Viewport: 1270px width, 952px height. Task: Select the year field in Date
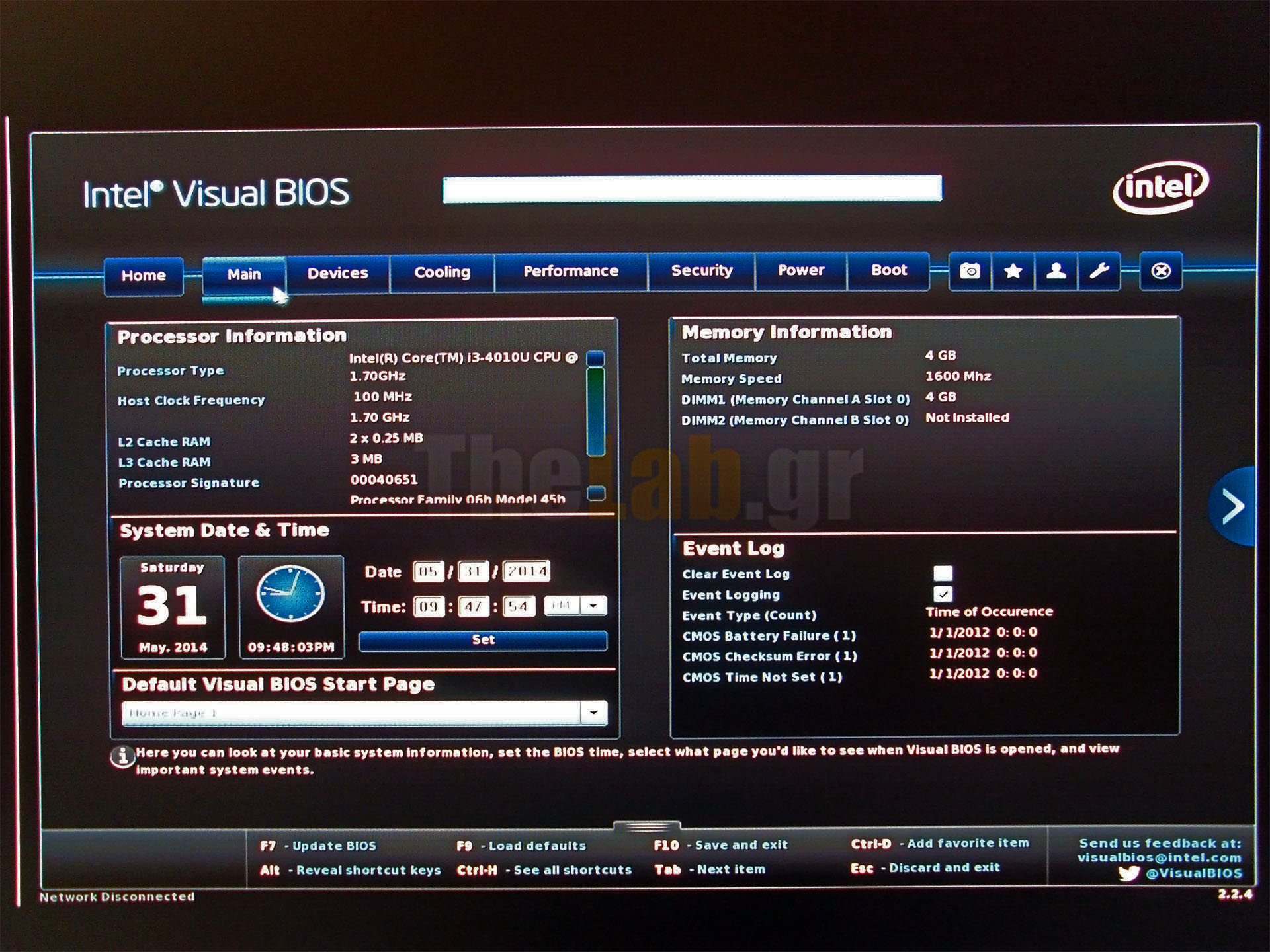527,571
